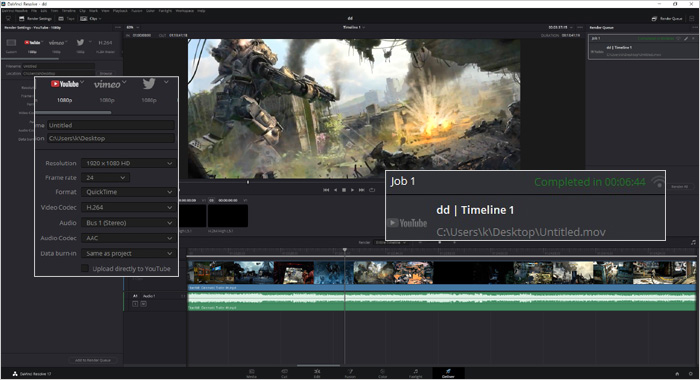This screenshot has width=700, height=380.
Task: Open the Workspace menu
Action: point(184,11)
